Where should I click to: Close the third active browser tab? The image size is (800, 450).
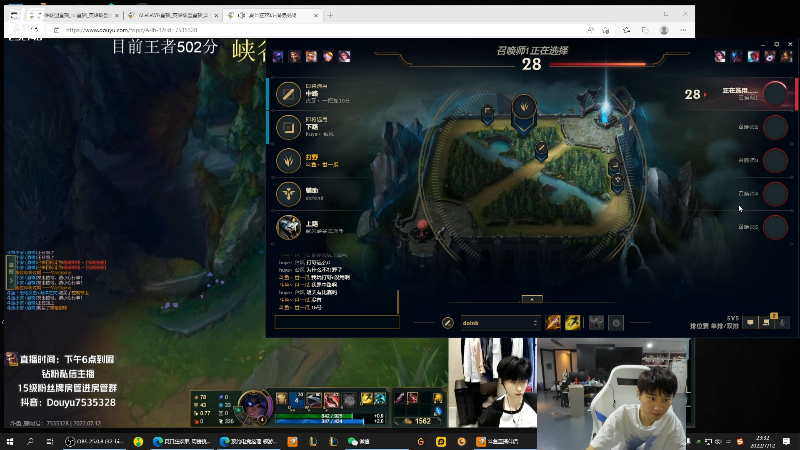[316, 15]
